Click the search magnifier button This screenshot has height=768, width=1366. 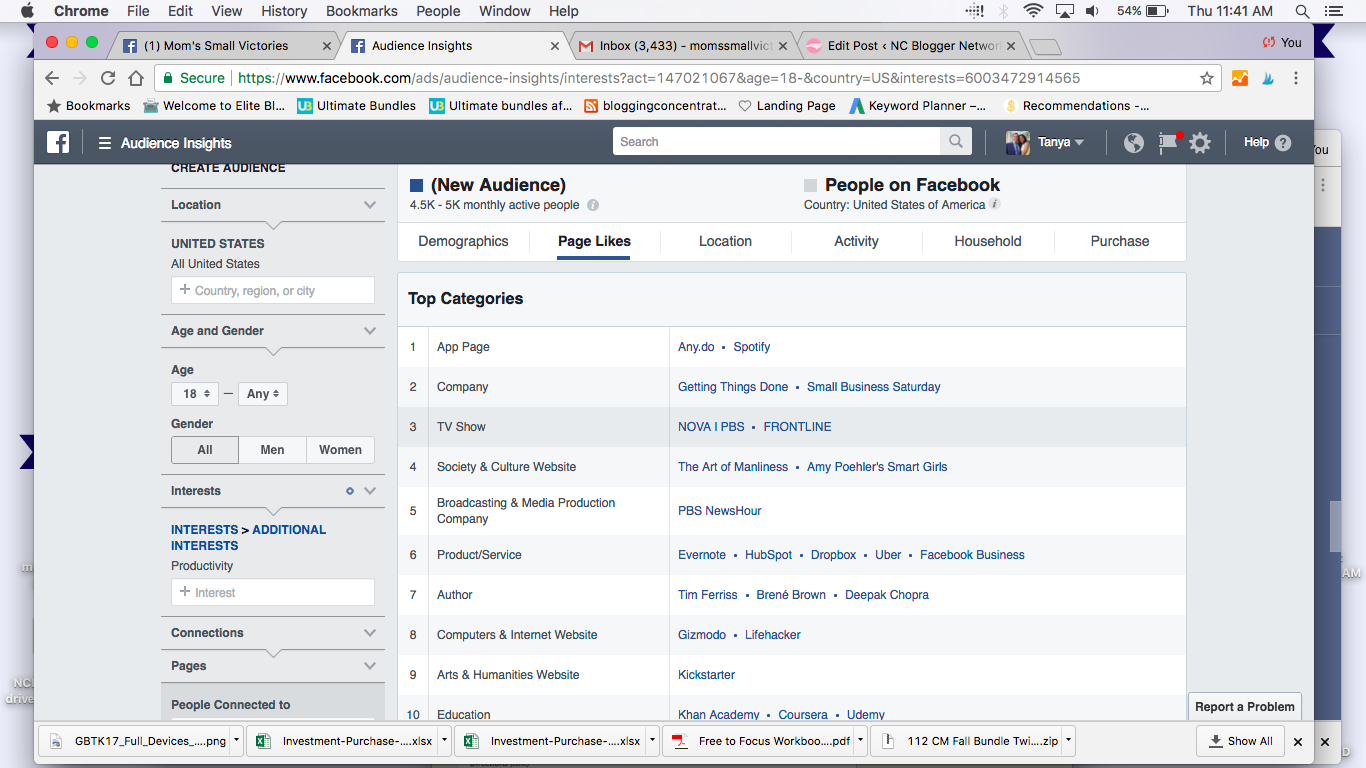click(x=956, y=141)
